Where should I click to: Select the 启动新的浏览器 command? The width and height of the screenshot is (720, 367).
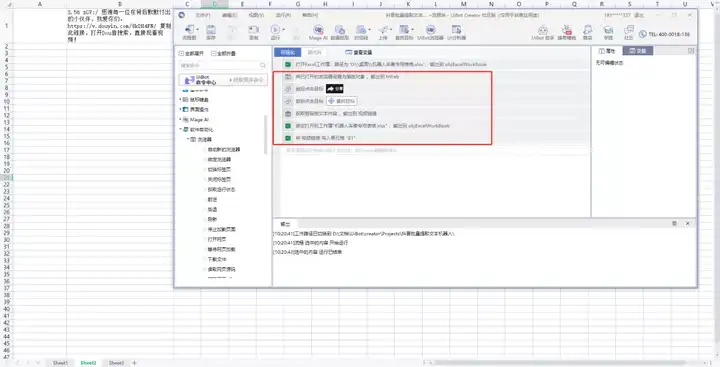click(224, 149)
